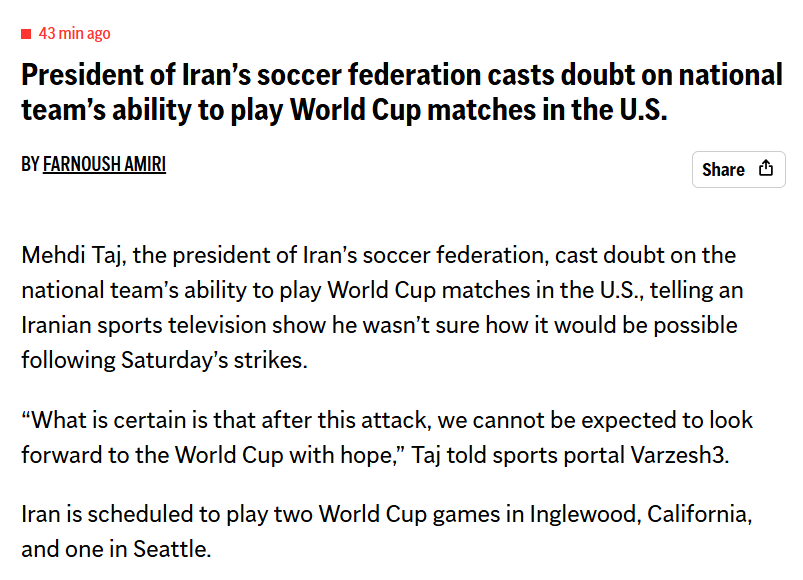Click the "BY" byline label
Viewport: 803px width, 580px height.
30,164
